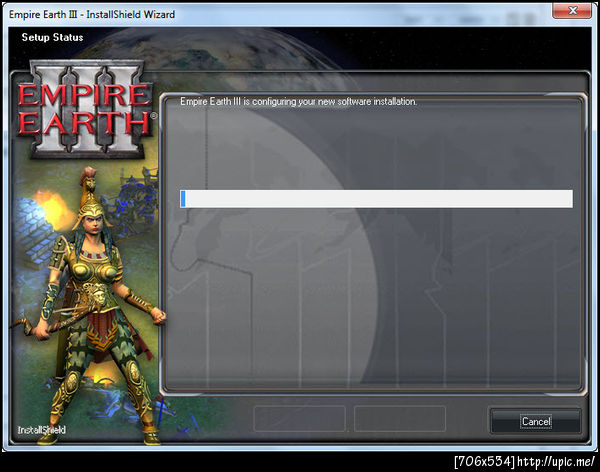The image size is (600, 472).
Task: Close the InstallShield Wizard window
Action: point(572,10)
